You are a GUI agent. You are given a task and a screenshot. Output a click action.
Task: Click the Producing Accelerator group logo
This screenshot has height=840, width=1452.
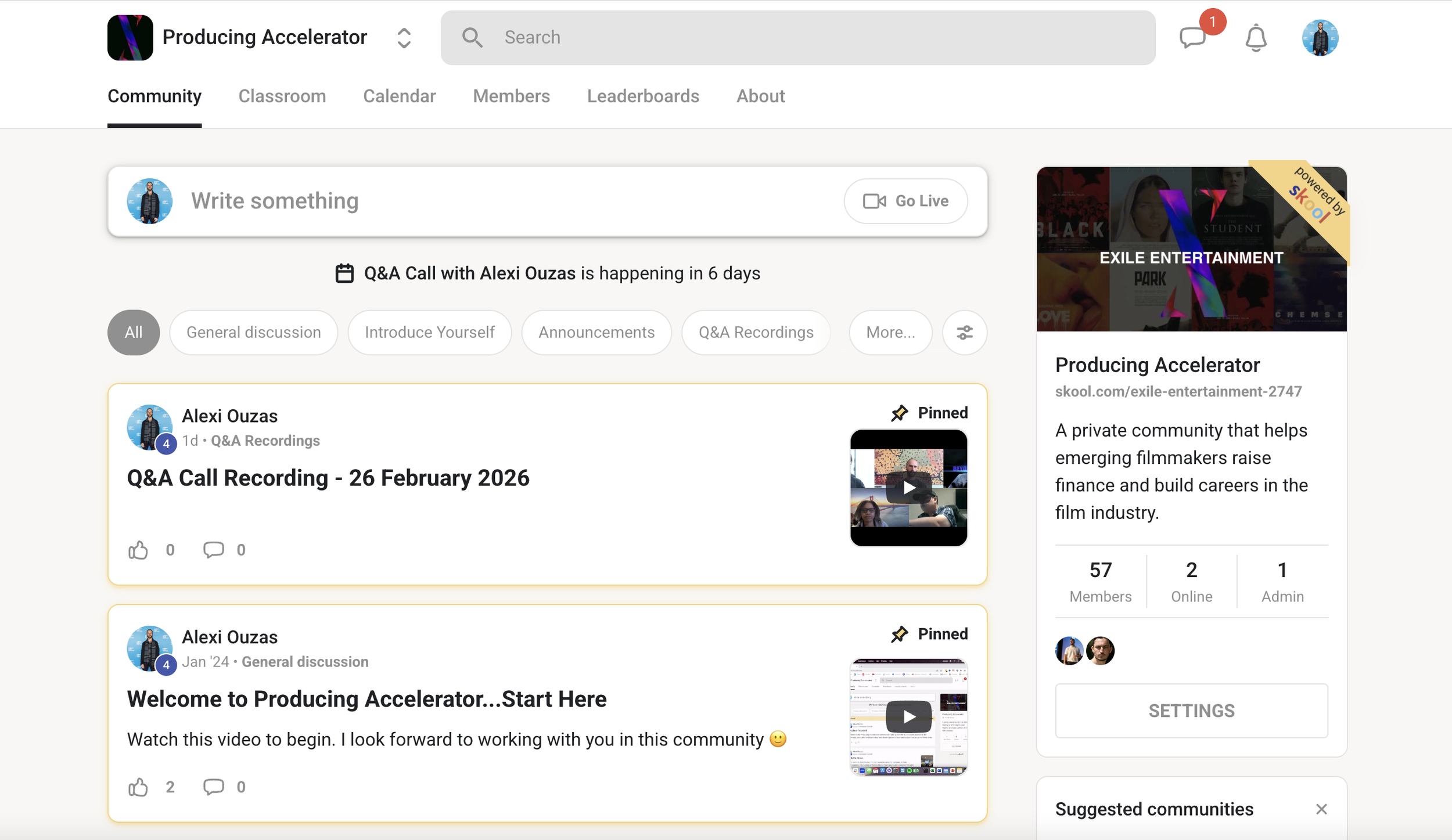pos(130,38)
